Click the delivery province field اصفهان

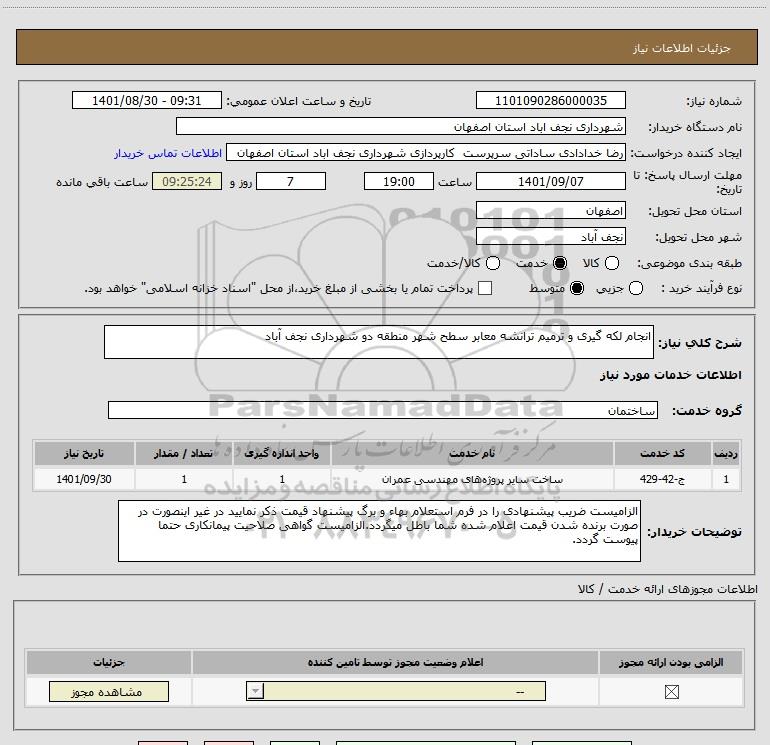(x=550, y=210)
